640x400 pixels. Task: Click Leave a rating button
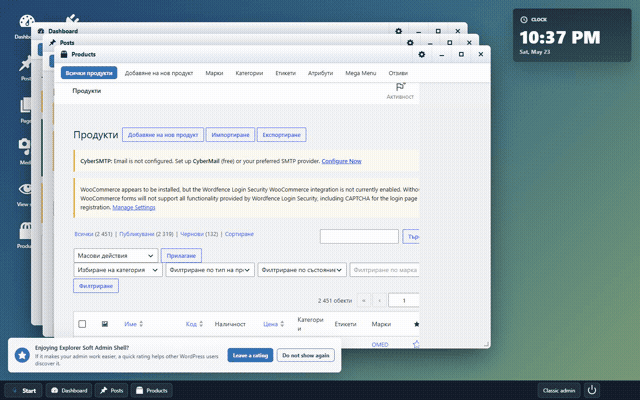tap(250, 355)
